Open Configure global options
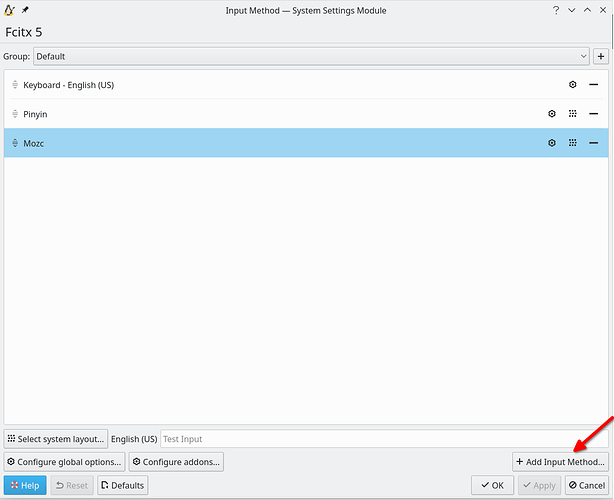Image resolution: width=614 pixels, height=500 pixels. [64, 462]
